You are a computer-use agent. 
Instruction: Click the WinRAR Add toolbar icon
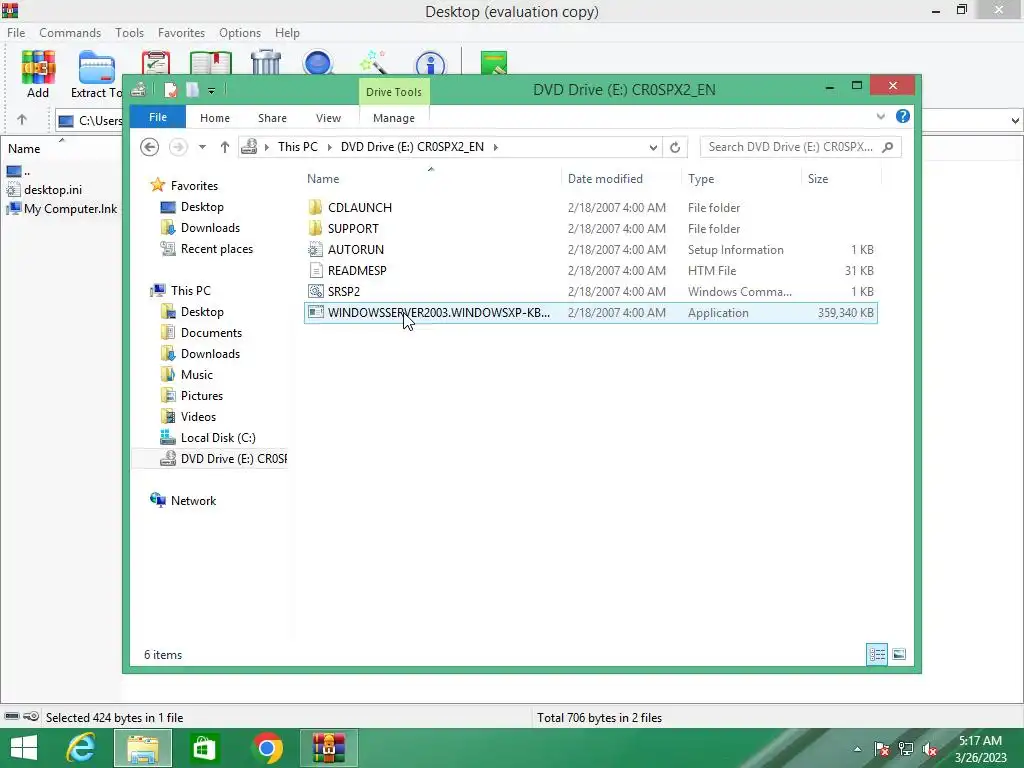38,74
